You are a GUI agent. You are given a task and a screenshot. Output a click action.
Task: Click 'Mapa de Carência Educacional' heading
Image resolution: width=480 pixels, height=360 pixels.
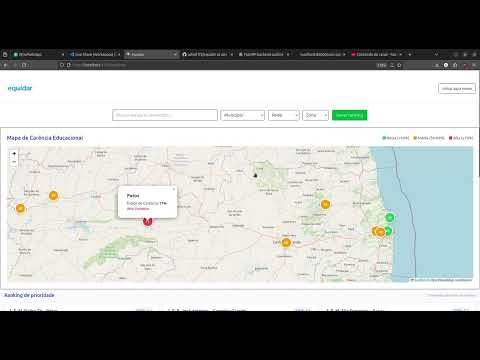(45, 138)
